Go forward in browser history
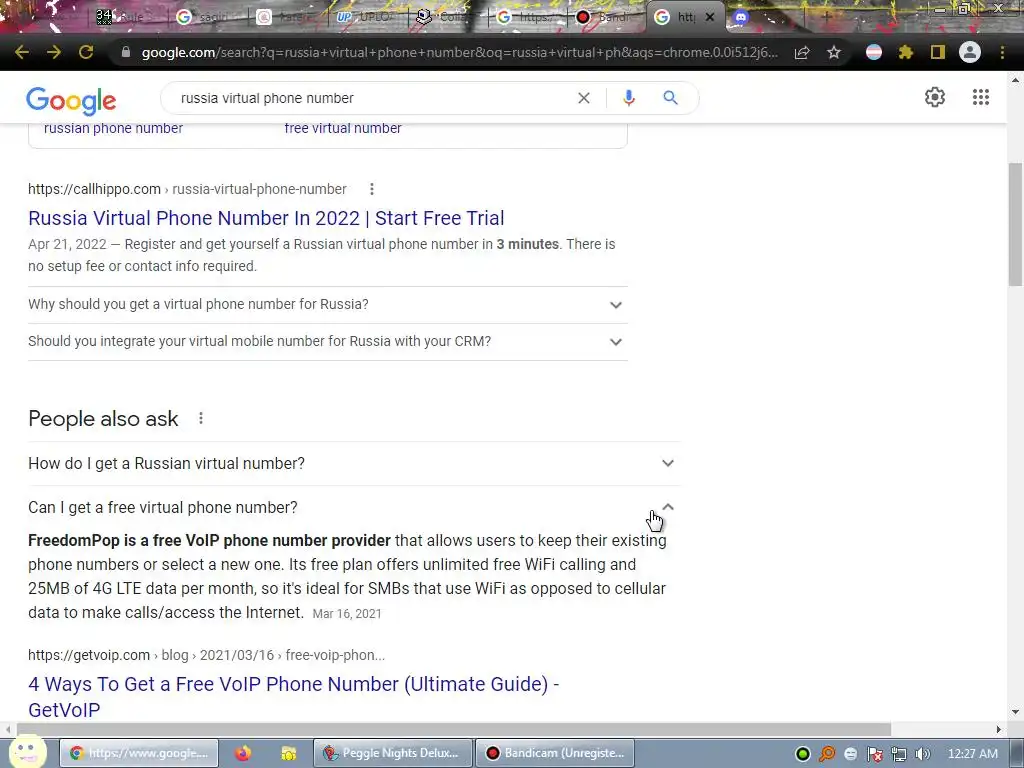Image resolution: width=1024 pixels, height=768 pixels. point(54,52)
